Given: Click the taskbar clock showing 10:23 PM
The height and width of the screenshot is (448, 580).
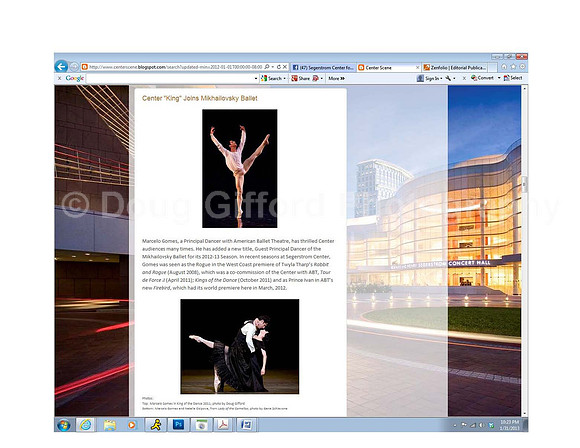Looking at the screenshot, I should click(509, 425).
